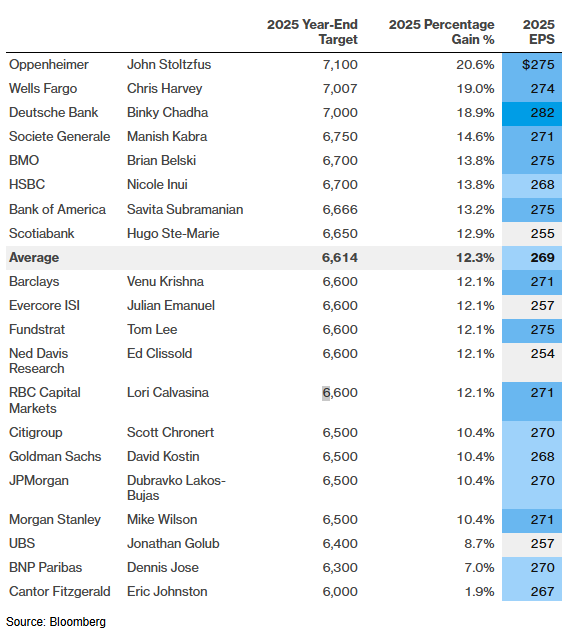Click the Source: Bloomberg text
The image size is (583, 642).
click(x=56, y=622)
